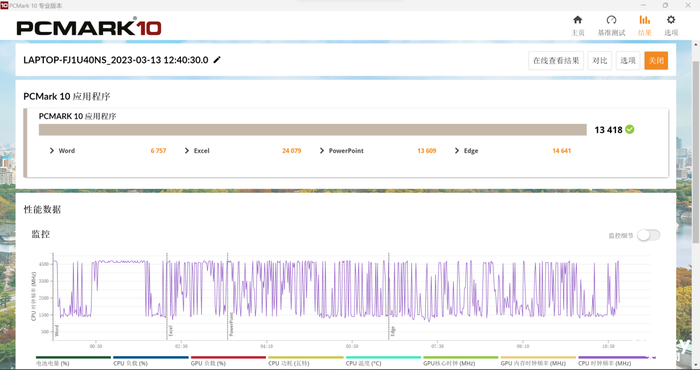Click the overall score 13 418

[x=608, y=130]
